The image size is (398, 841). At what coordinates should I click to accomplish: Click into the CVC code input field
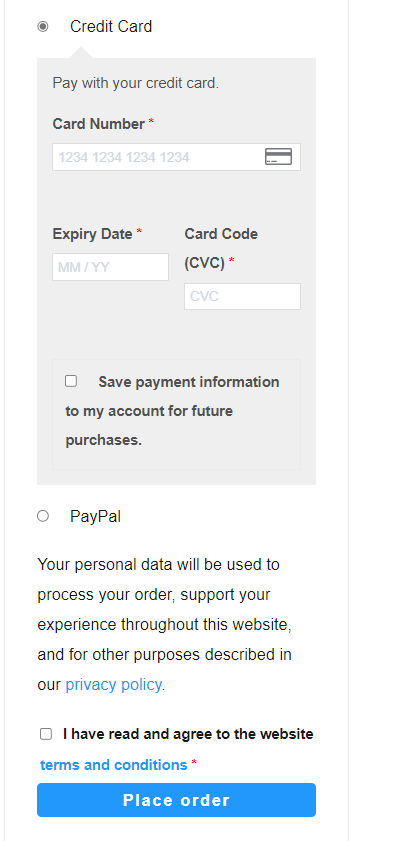pyautogui.click(x=242, y=296)
